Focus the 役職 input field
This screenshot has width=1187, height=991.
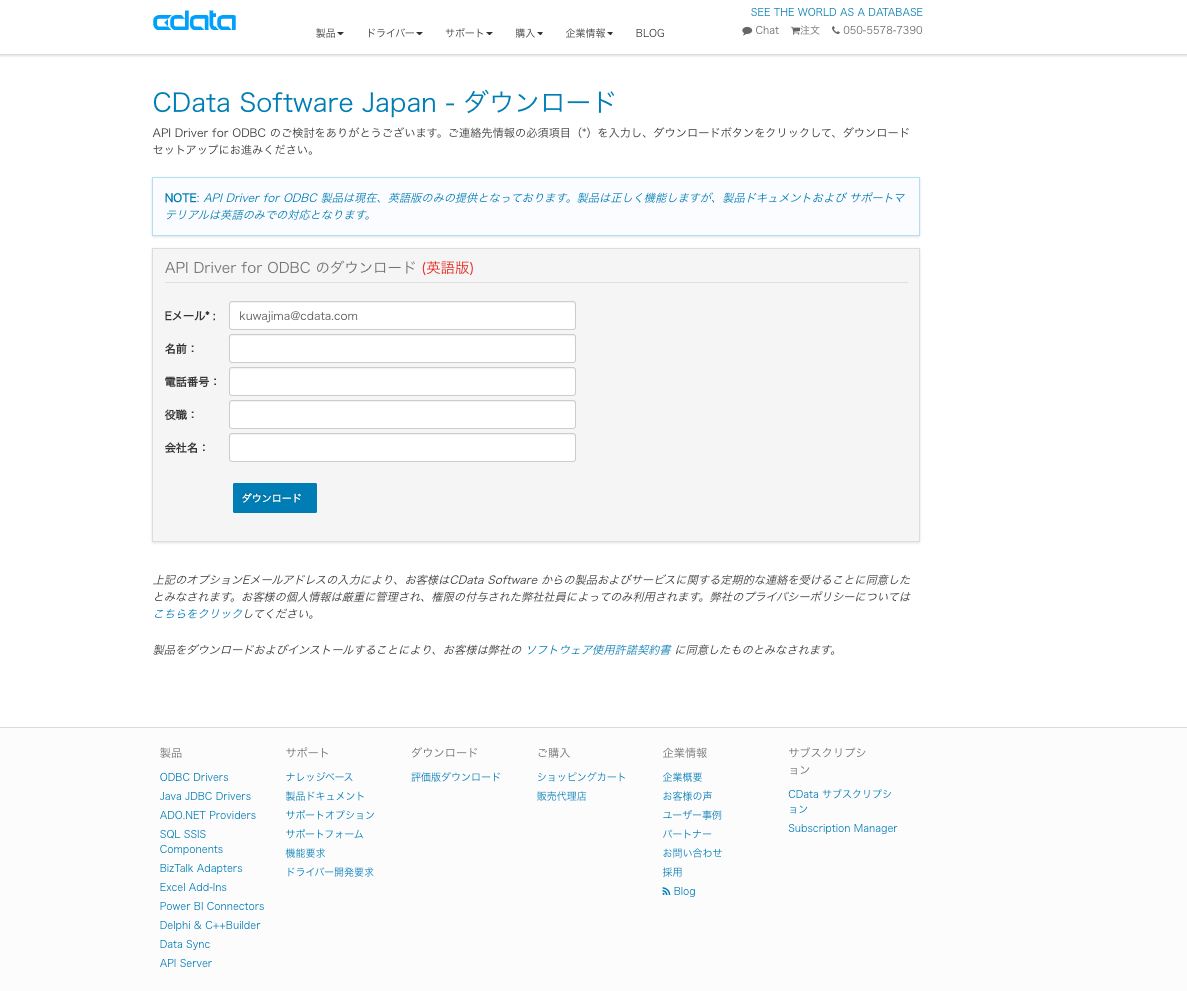point(402,415)
